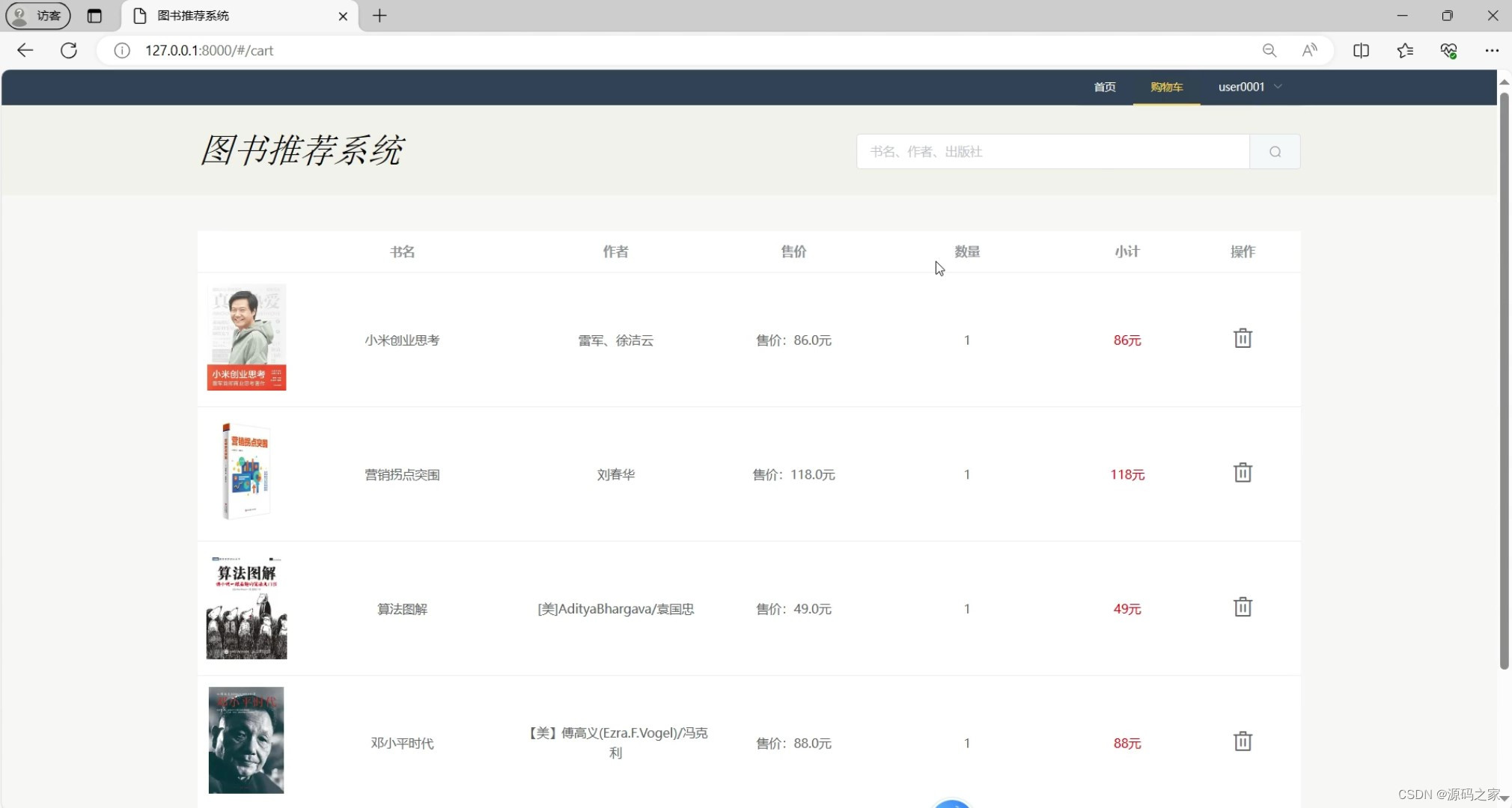Remove 营销拐点突围 using its trash icon
This screenshot has width=1512, height=808.
[x=1243, y=473]
